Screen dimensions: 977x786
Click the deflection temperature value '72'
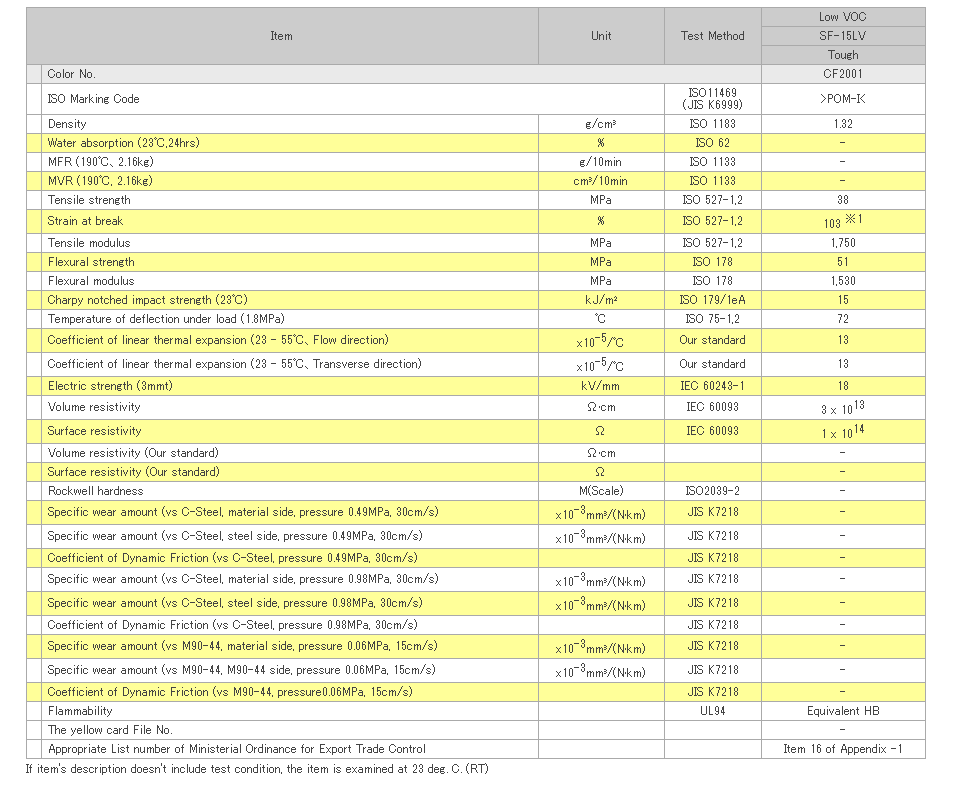click(x=843, y=319)
